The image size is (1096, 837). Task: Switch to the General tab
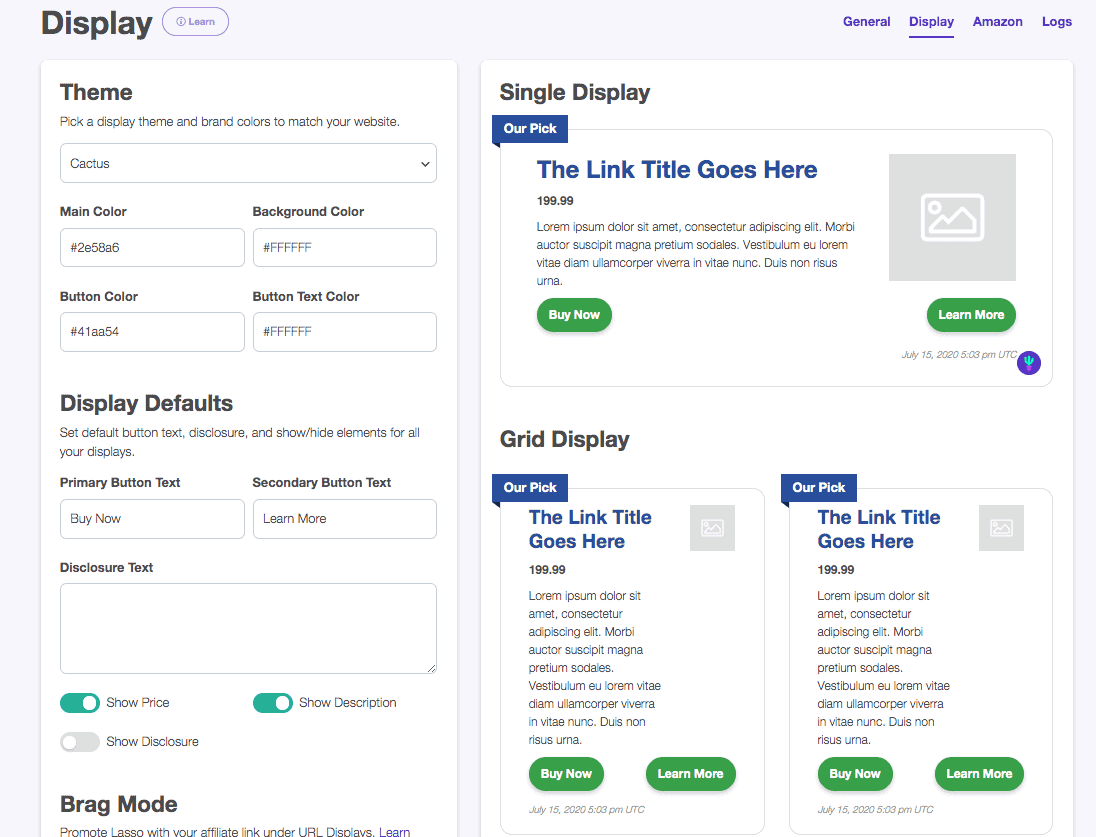coord(866,22)
